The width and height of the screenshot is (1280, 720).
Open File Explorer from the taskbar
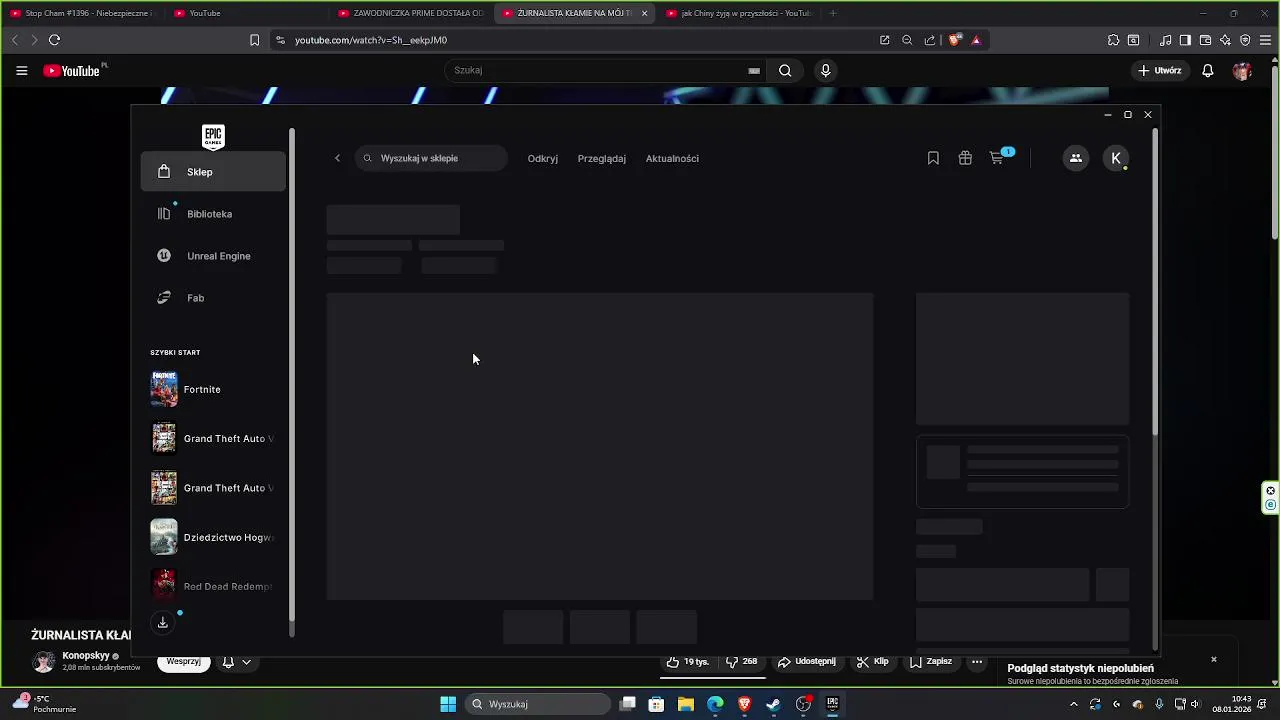click(686, 704)
